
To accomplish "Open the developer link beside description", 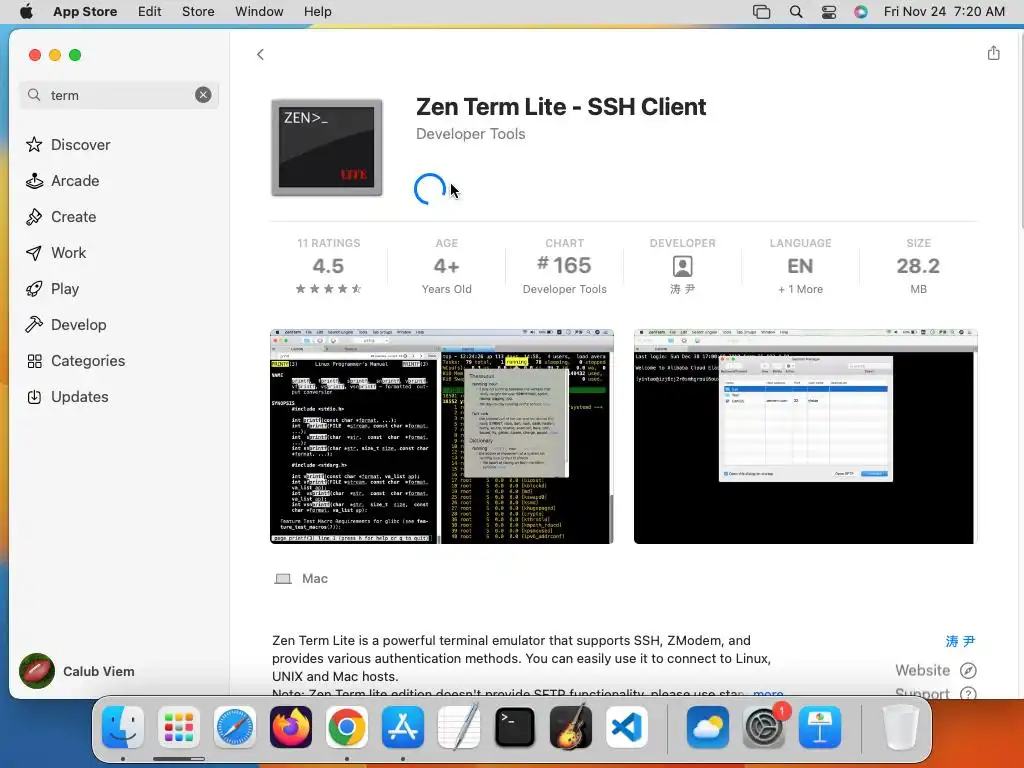I will [x=960, y=641].
